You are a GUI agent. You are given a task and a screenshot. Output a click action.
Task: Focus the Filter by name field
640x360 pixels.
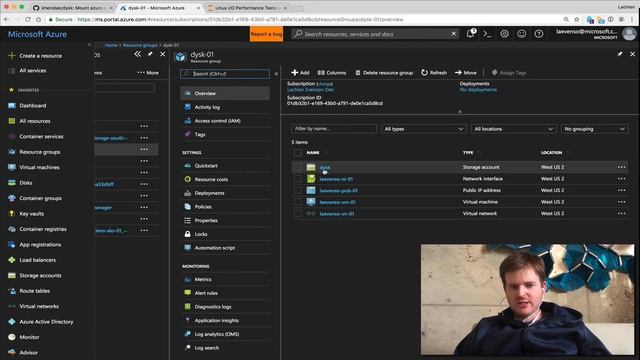[x=334, y=129]
